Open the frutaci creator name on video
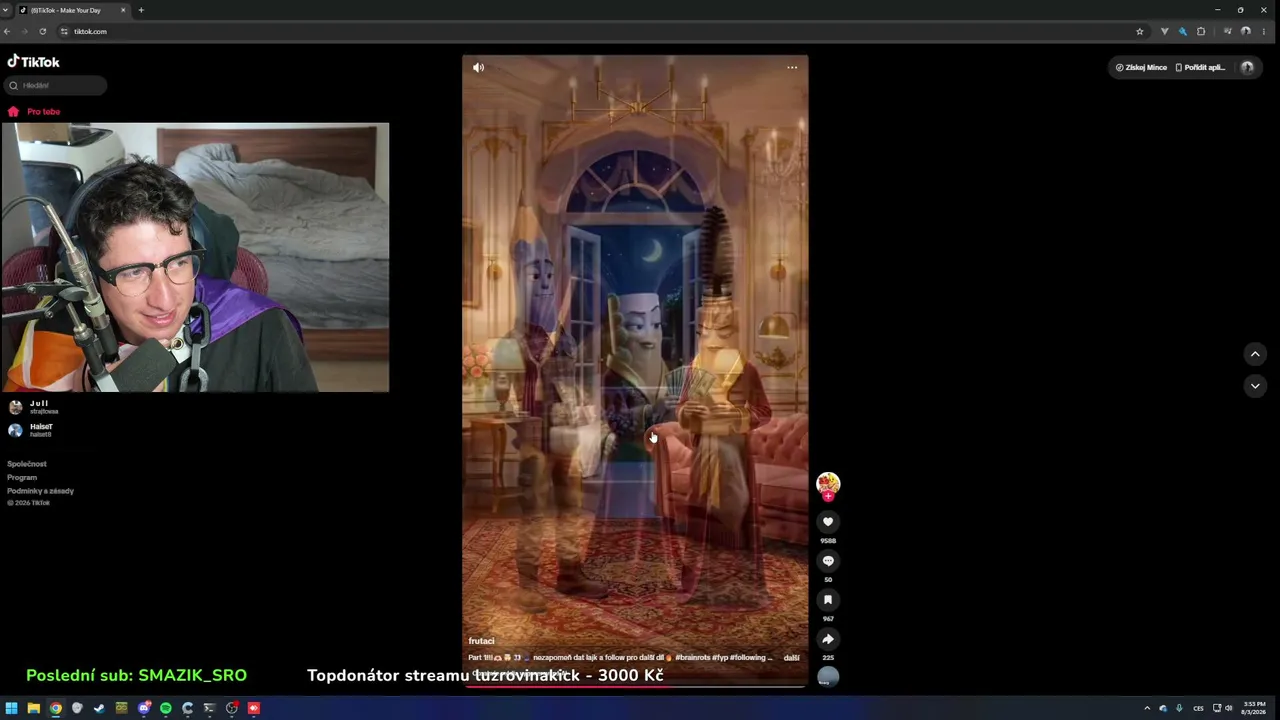This screenshot has width=1280, height=720. pyautogui.click(x=481, y=641)
